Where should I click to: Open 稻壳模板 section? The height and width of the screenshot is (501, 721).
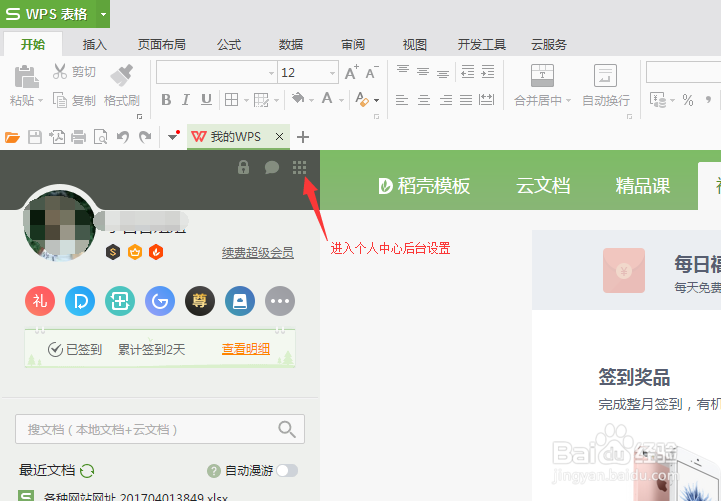point(424,186)
